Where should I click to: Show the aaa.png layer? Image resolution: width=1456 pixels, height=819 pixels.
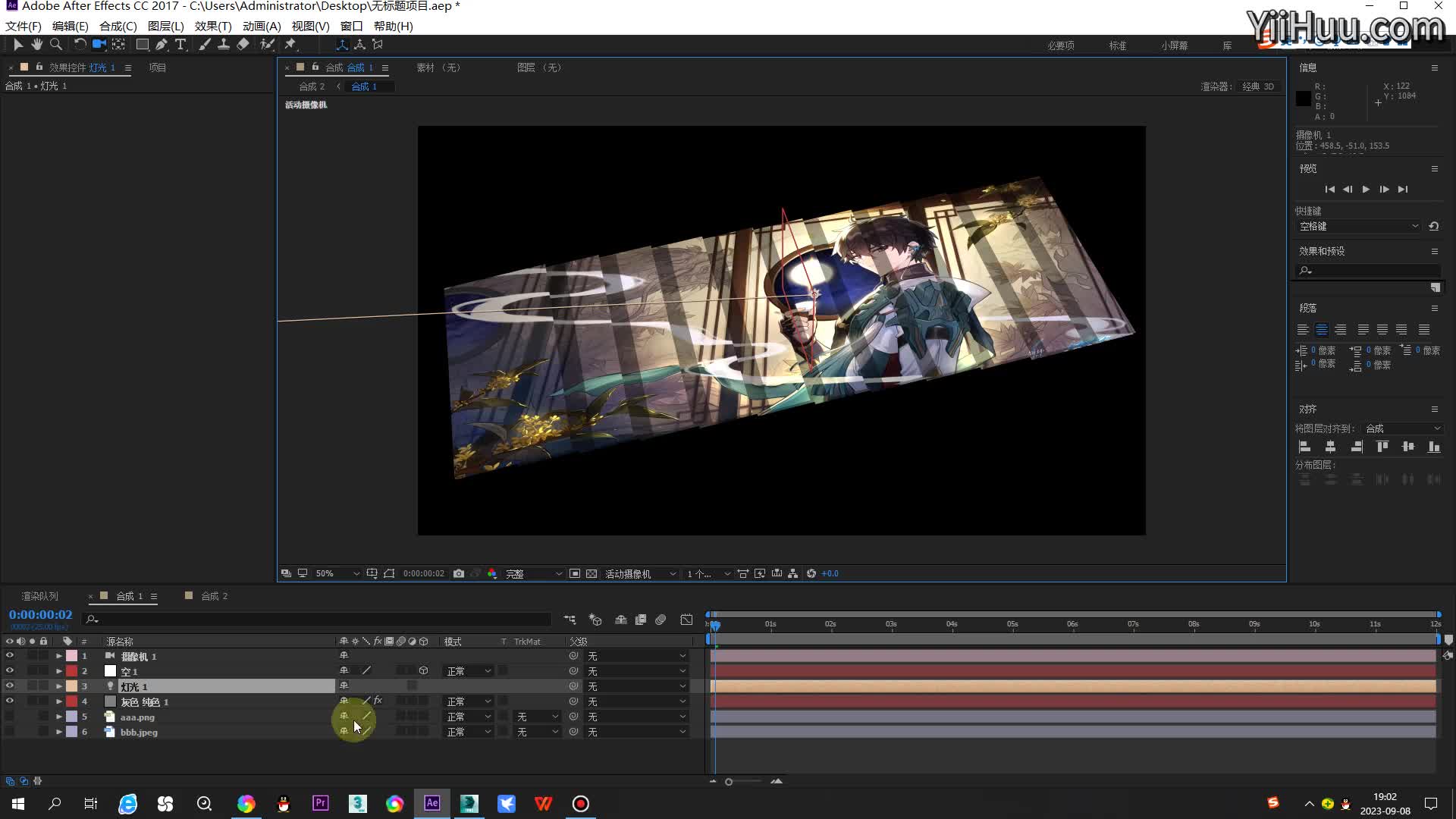click(10, 717)
